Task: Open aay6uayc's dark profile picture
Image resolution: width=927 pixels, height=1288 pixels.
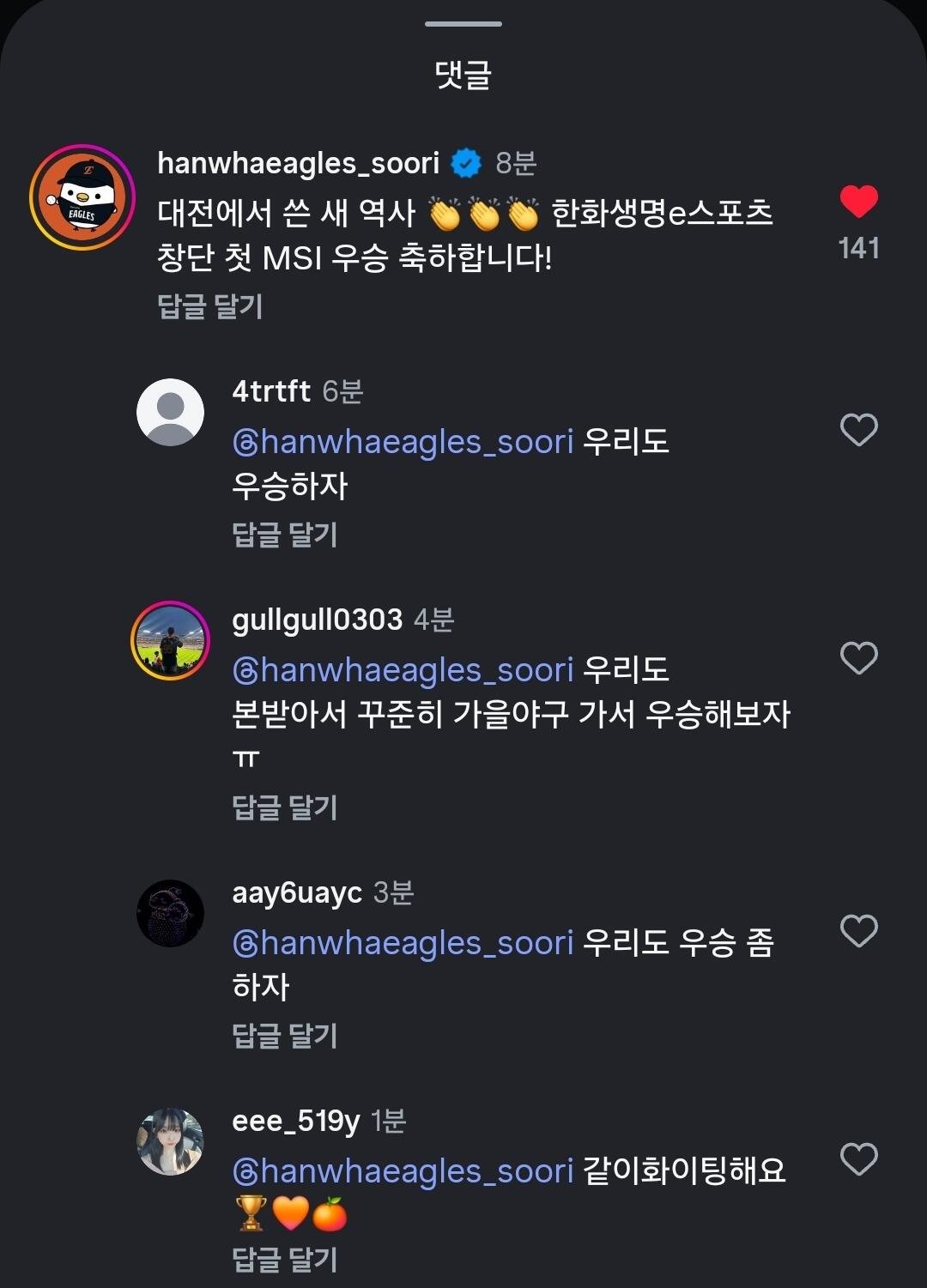Action: pyautogui.click(x=170, y=914)
